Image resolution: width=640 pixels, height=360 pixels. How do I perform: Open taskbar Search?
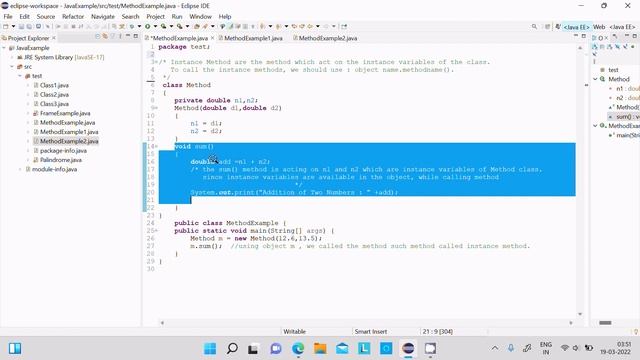232,349
